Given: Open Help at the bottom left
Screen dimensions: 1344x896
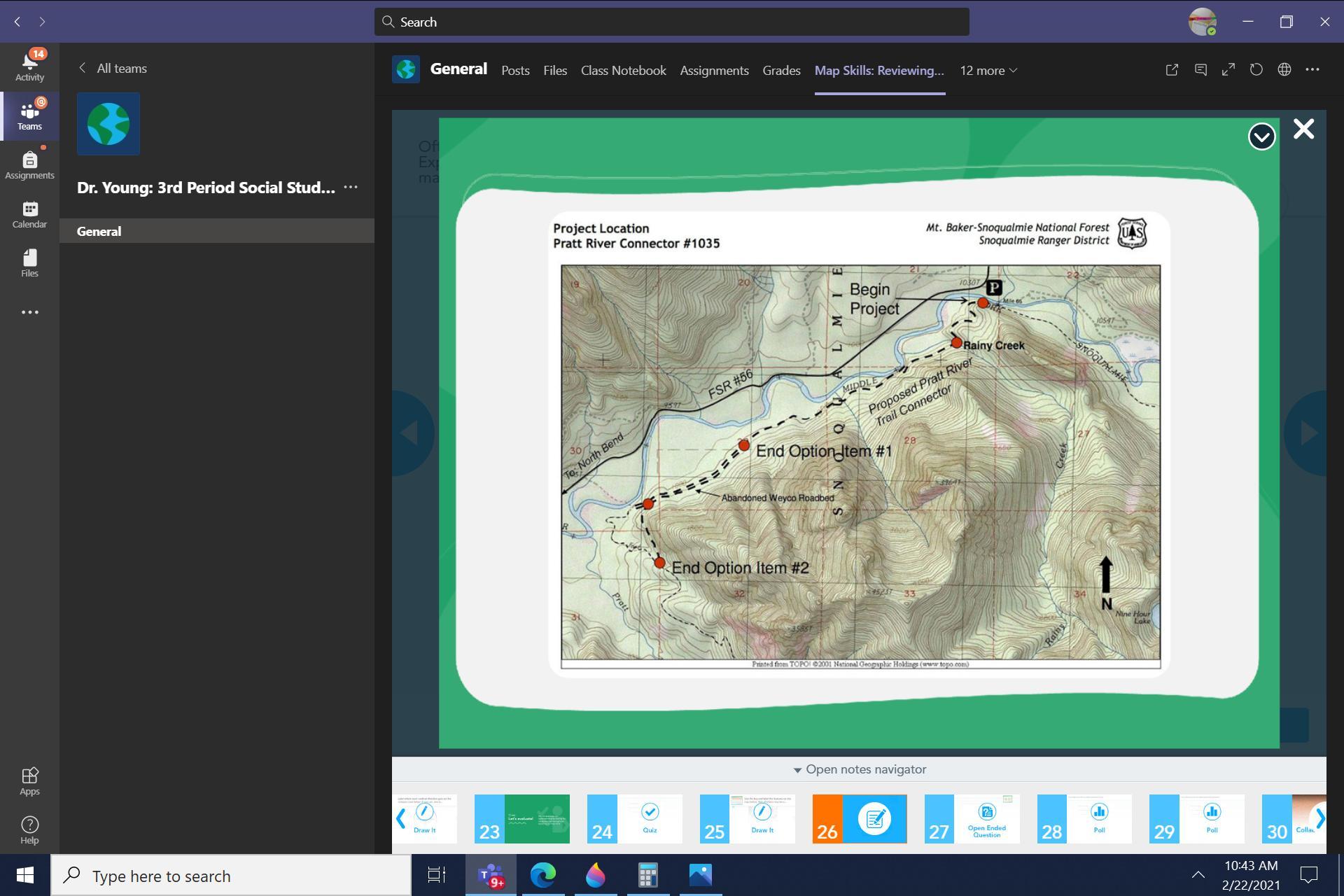Looking at the screenshot, I should pyautogui.click(x=29, y=829).
